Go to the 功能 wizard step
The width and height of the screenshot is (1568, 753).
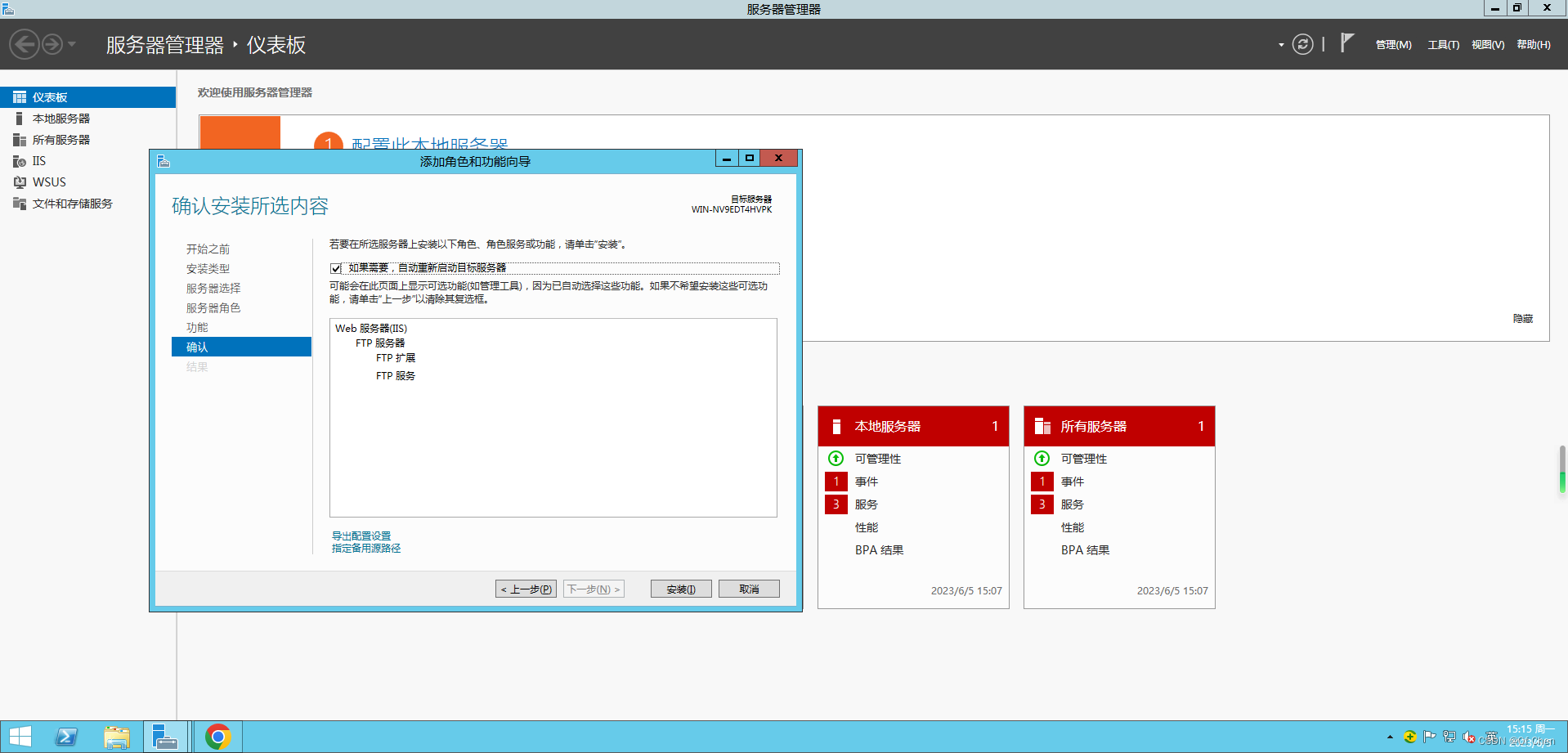coord(197,327)
